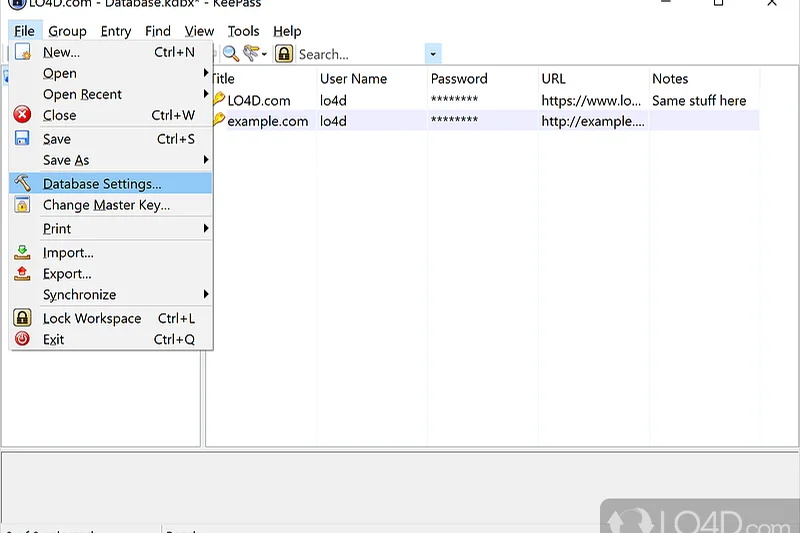Sort by the User Name column header
This screenshot has height=533, width=800.
[x=371, y=79]
